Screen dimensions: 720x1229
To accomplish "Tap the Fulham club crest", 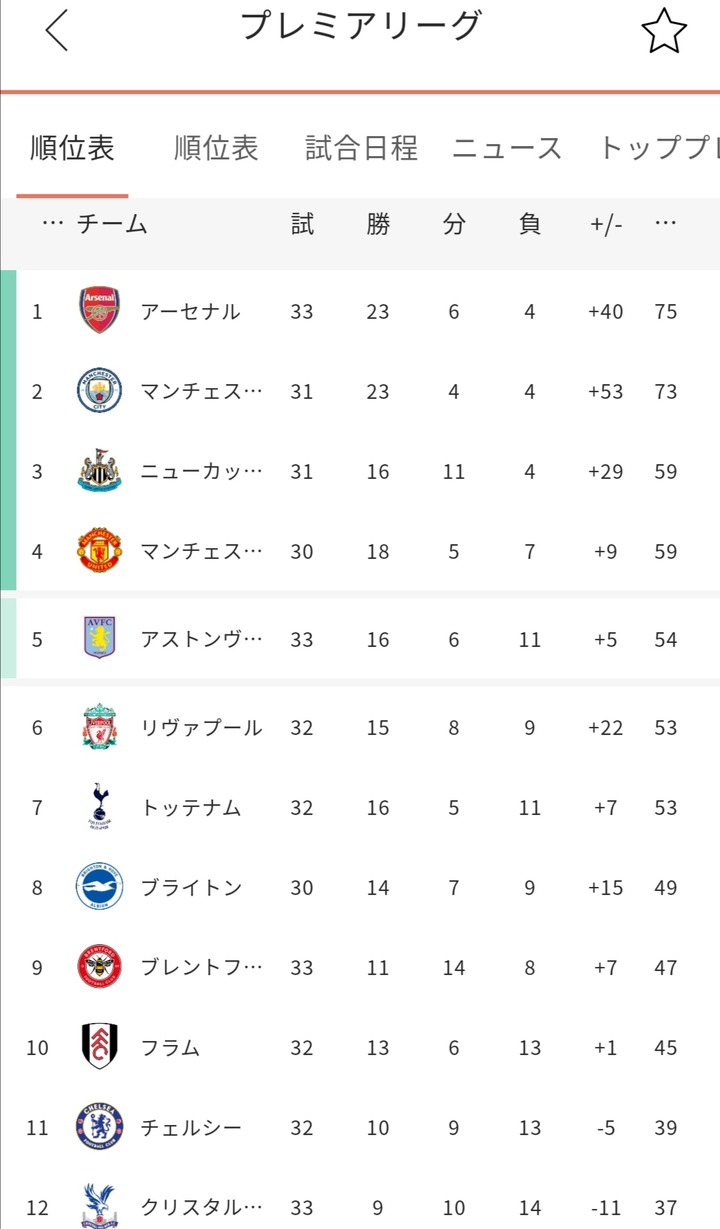I will click(100, 1047).
